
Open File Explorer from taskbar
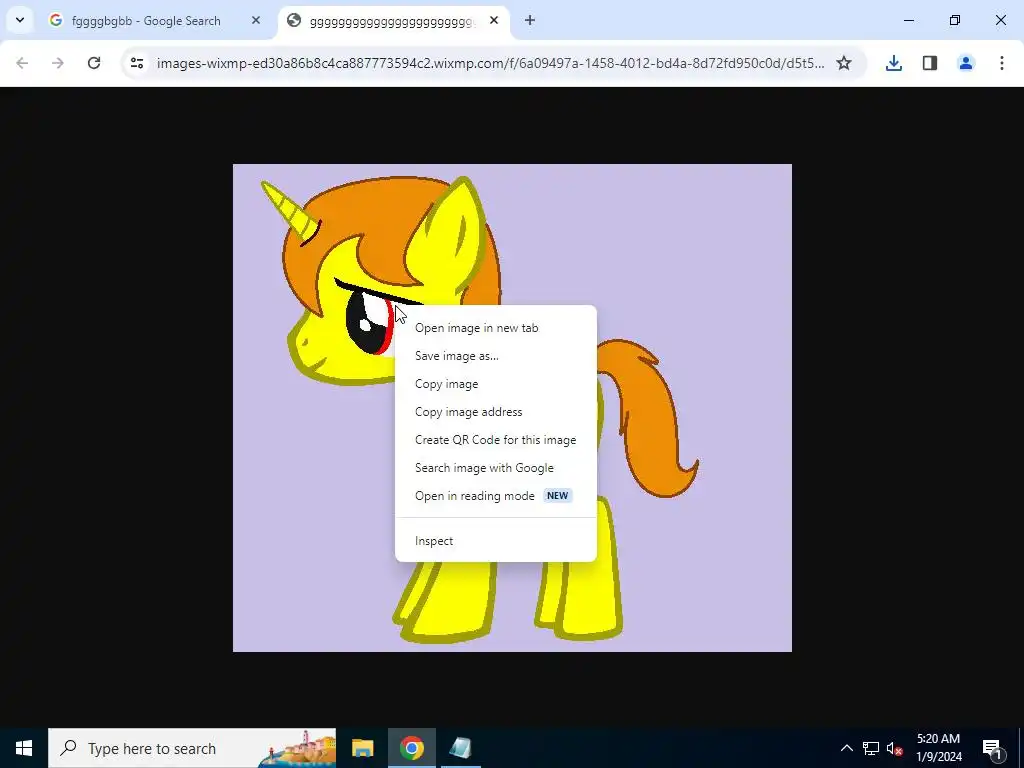(x=362, y=748)
